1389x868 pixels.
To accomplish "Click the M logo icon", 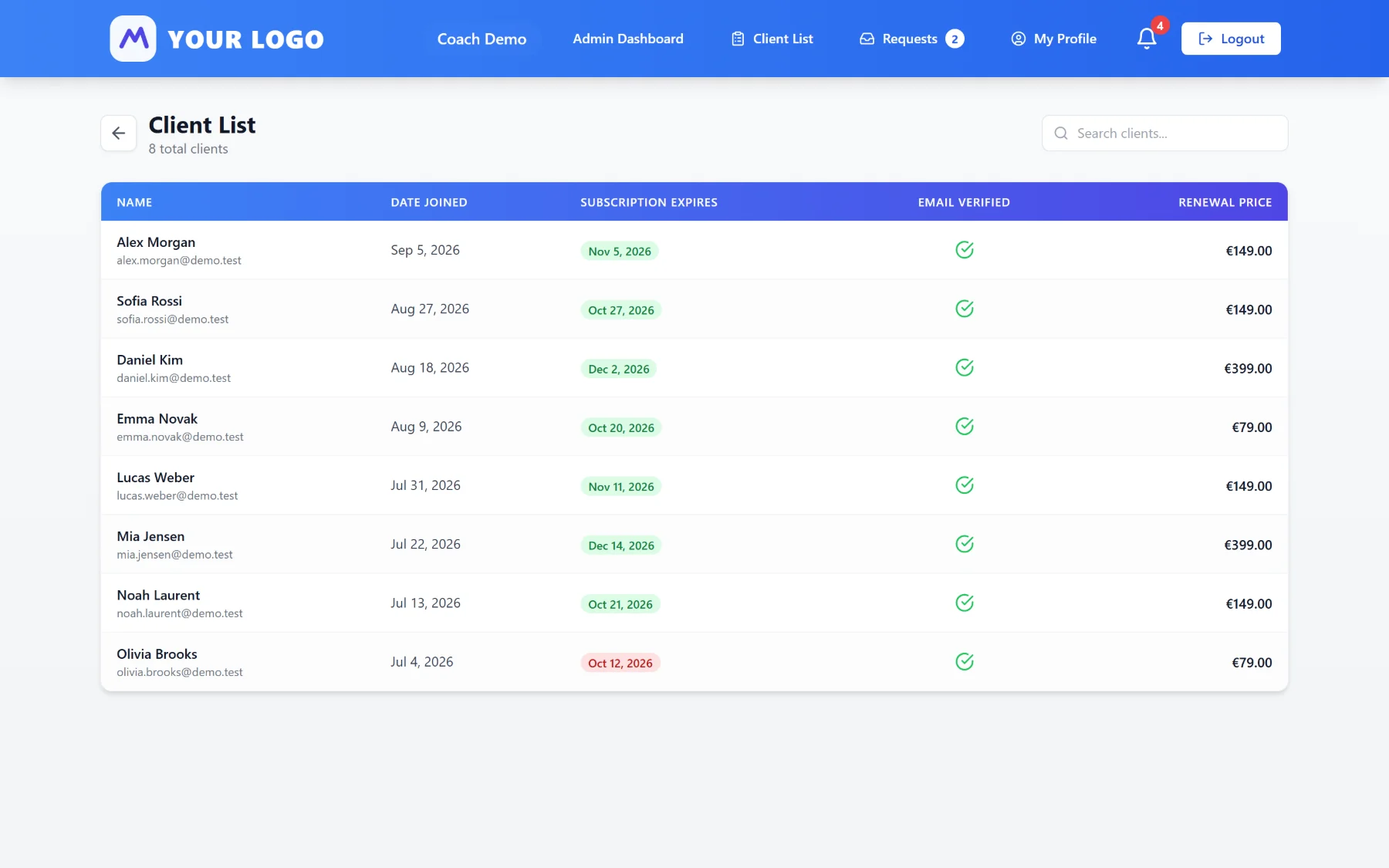I will click(133, 39).
